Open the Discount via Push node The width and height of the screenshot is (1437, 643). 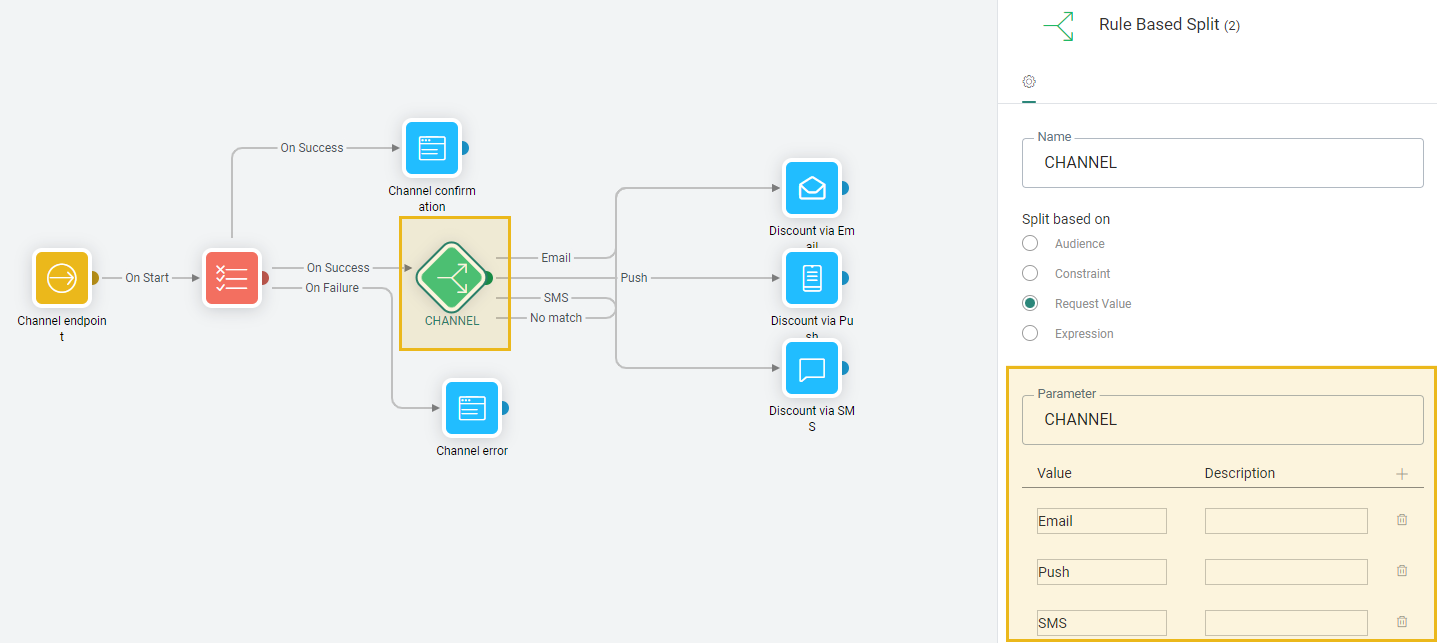[812, 278]
